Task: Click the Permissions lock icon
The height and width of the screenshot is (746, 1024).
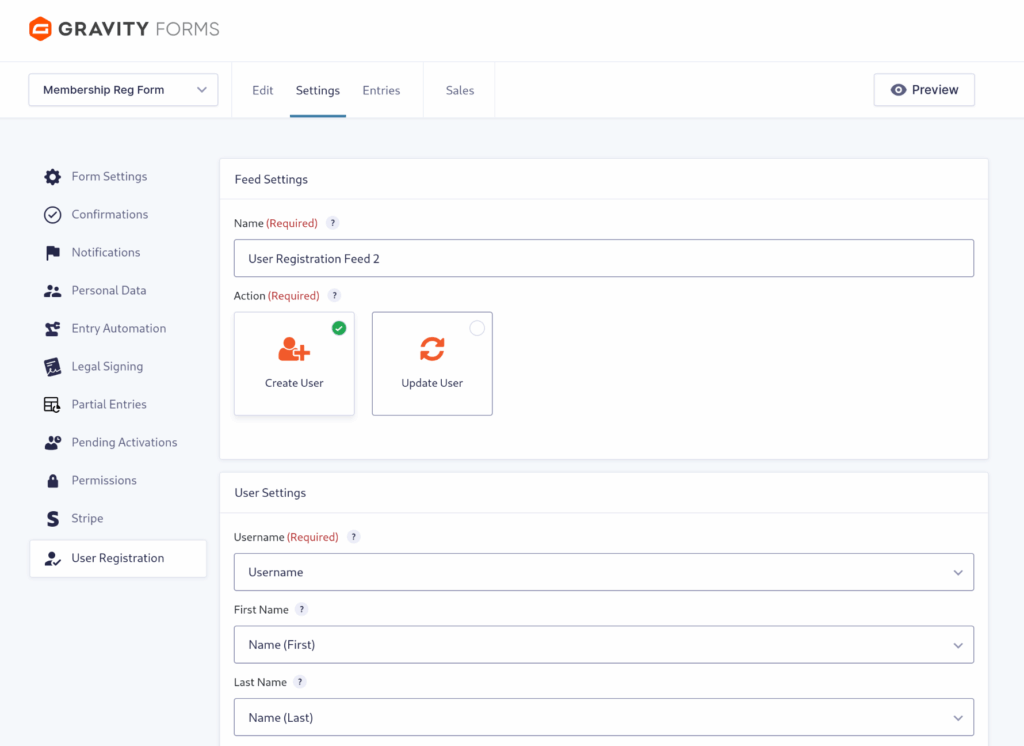Action: tap(52, 481)
